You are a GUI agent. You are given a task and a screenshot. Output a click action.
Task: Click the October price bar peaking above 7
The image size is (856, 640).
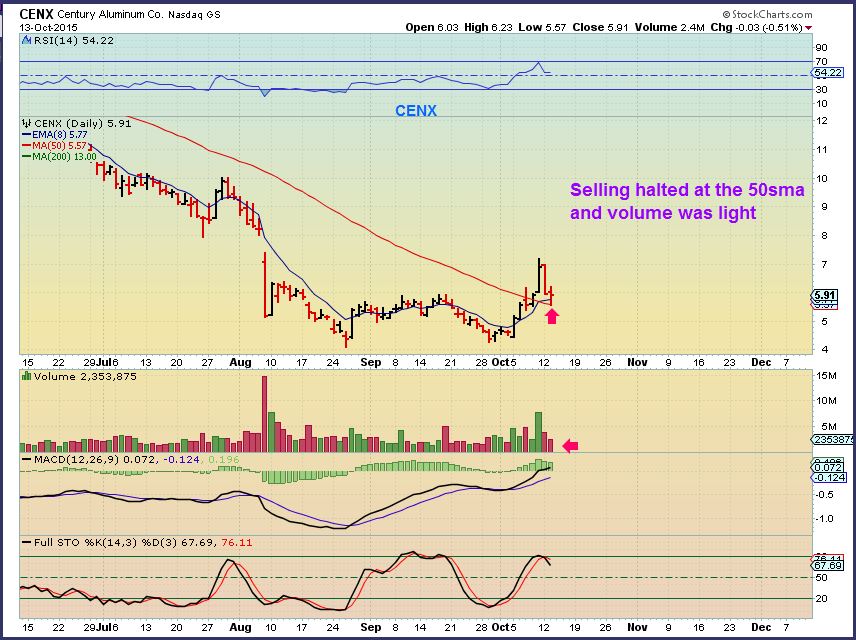coord(539,276)
